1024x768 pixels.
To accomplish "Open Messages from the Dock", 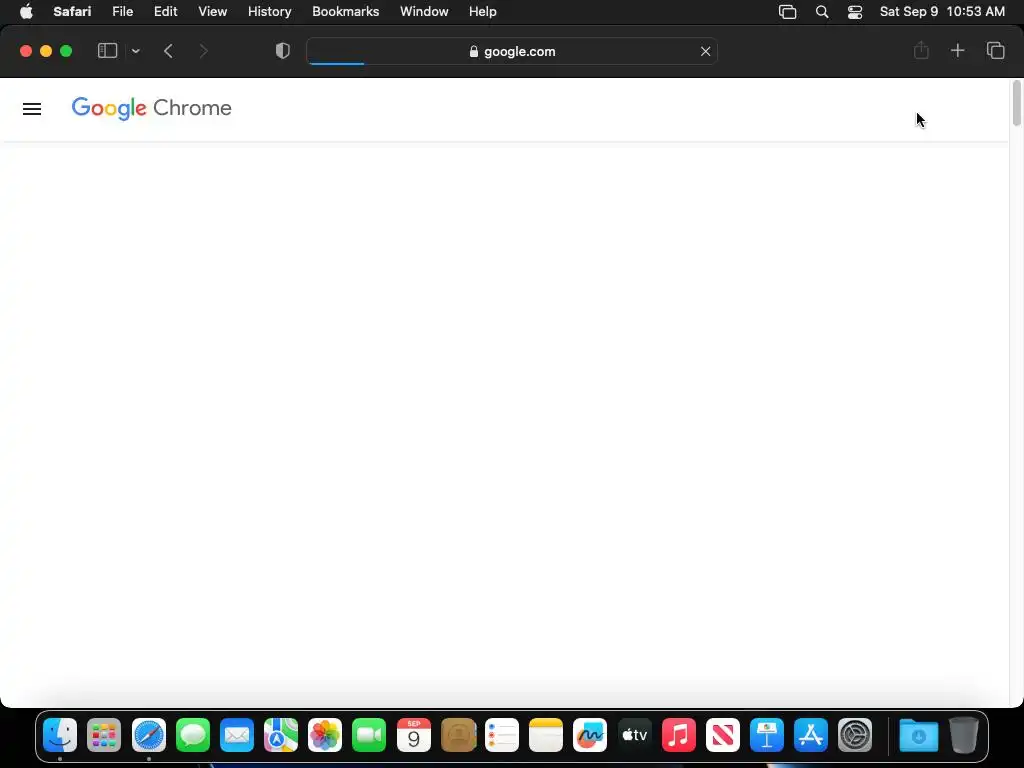I will [193, 735].
